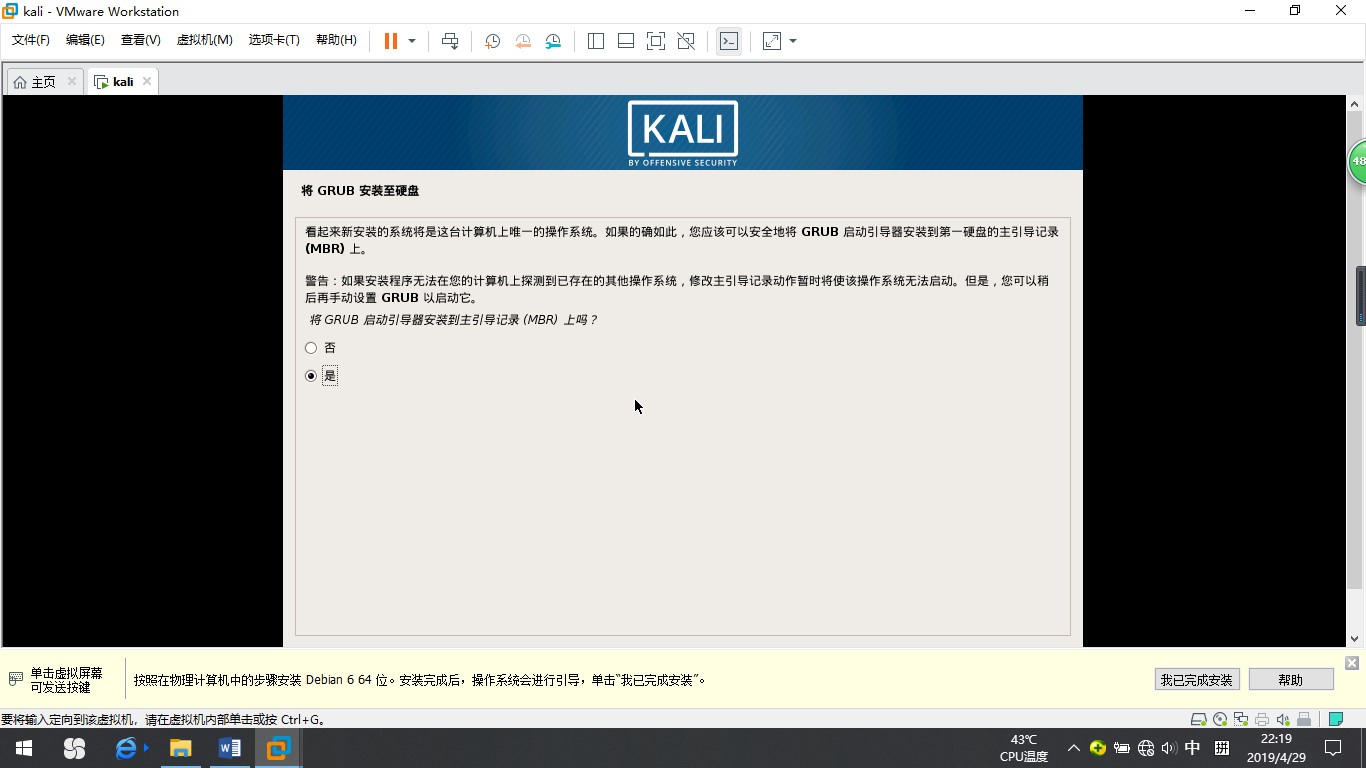The image size is (1366, 768).
Task: Expand the stretch display dropdown arrow
Action: tap(793, 41)
